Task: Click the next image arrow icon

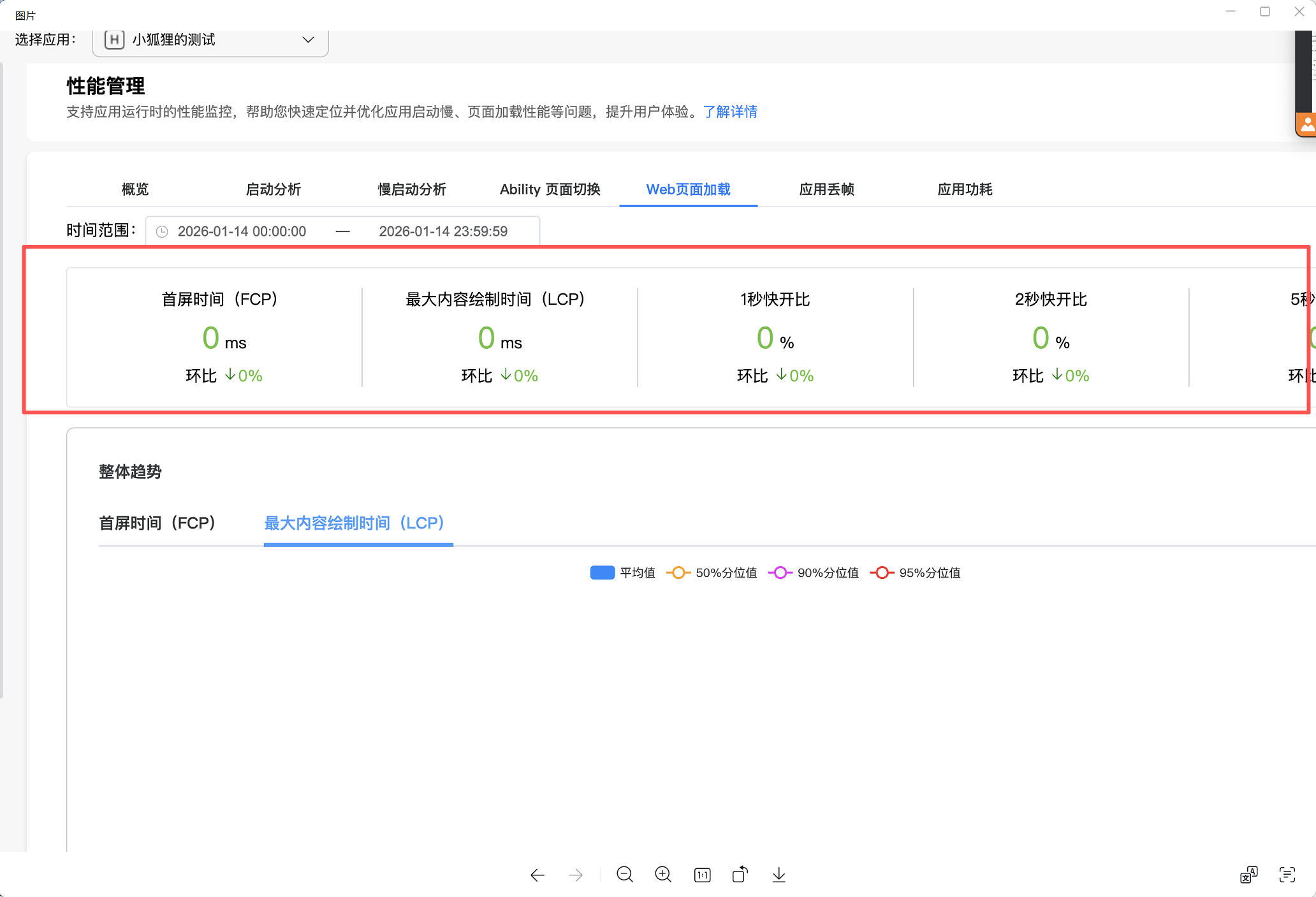Action: pos(575,875)
